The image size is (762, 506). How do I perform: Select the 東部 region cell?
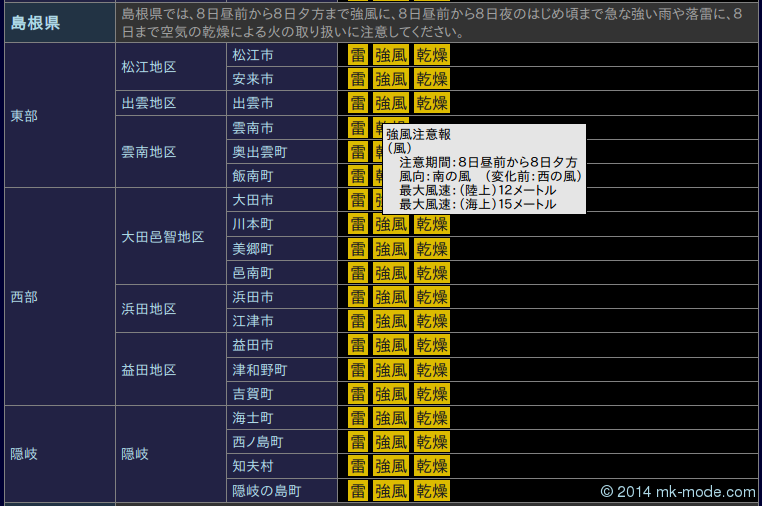pos(24,116)
